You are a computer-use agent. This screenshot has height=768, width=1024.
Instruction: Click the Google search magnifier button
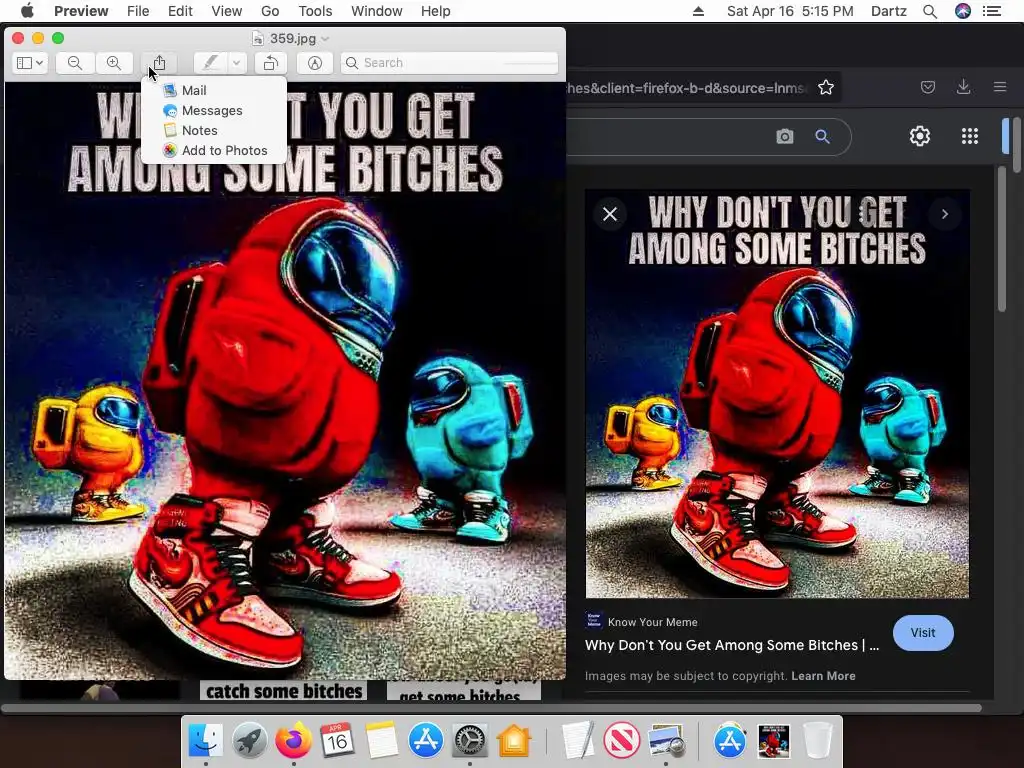(822, 136)
